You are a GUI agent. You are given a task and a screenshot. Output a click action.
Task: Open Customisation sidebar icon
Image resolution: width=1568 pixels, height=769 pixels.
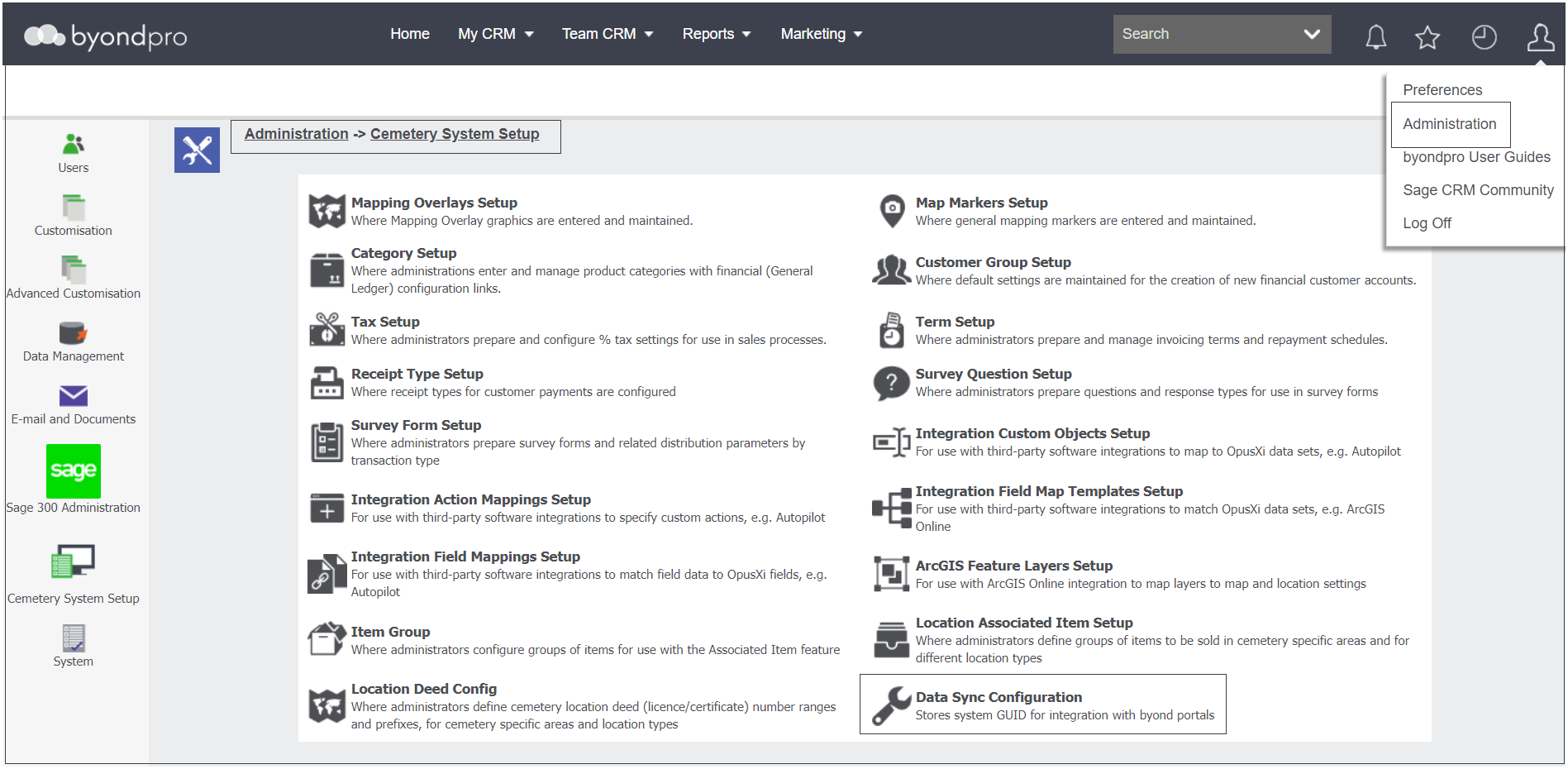tap(74, 208)
